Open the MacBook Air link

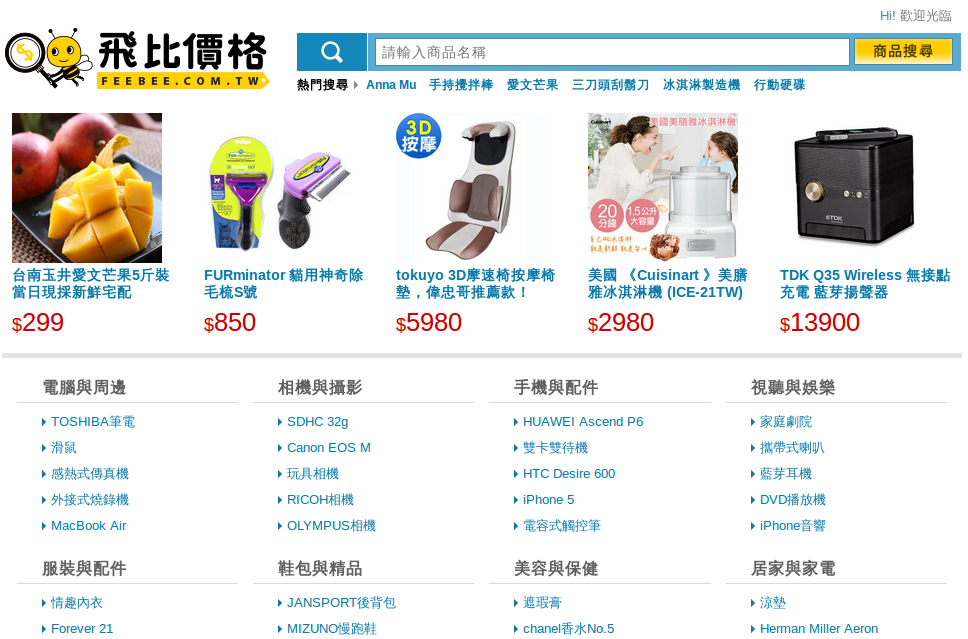88,525
